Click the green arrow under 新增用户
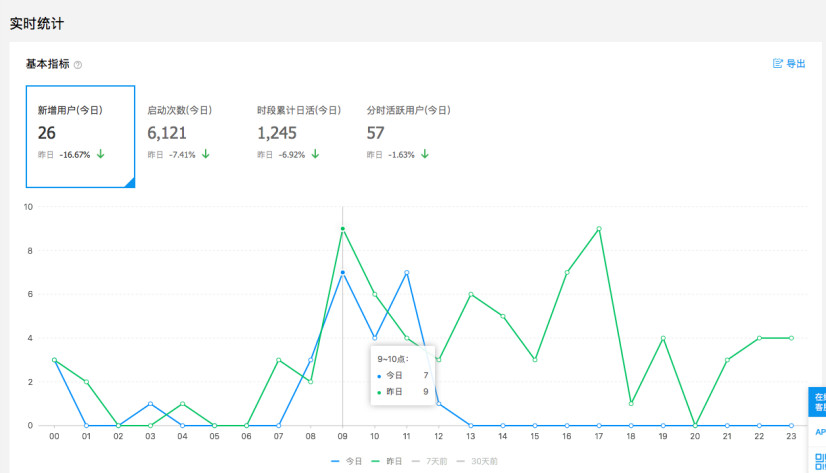This screenshot has width=826, height=473. (100, 154)
